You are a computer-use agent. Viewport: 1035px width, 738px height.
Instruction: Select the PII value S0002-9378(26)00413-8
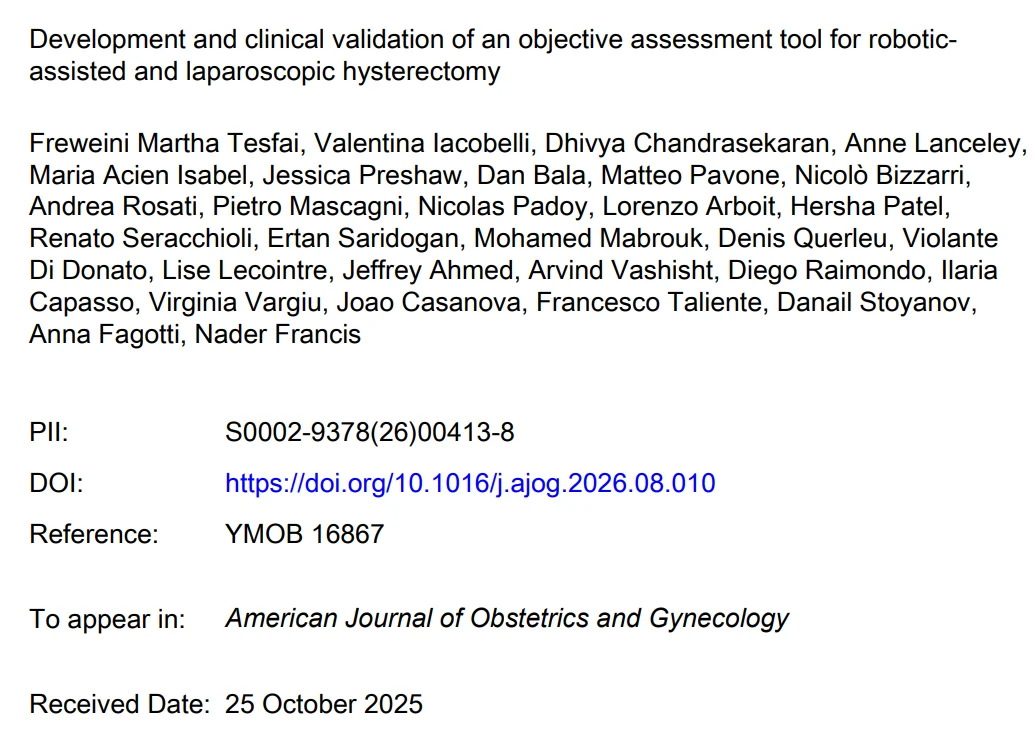pyautogui.click(x=370, y=432)
